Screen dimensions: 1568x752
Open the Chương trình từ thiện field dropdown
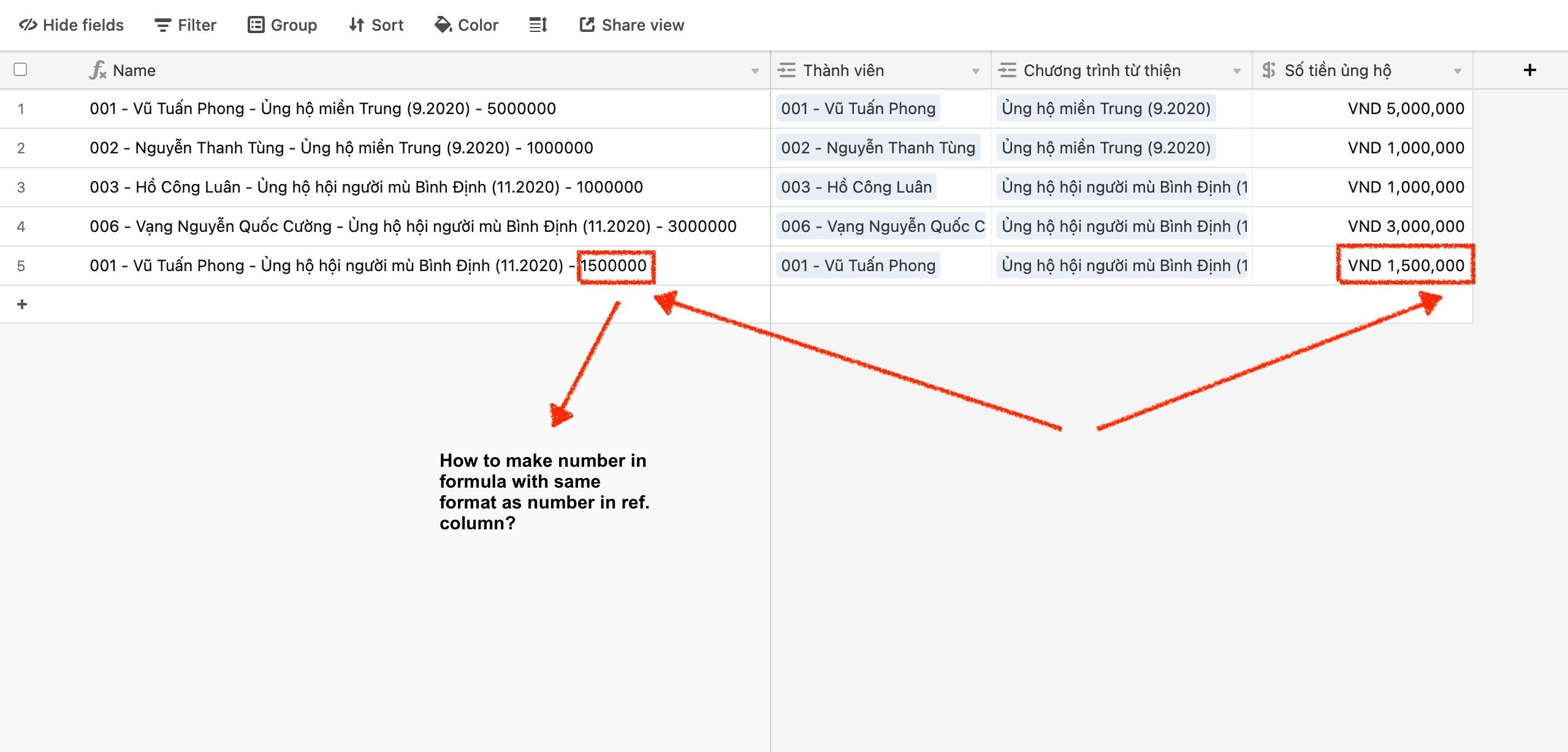pyautogui.click(x=1237, y=71)
